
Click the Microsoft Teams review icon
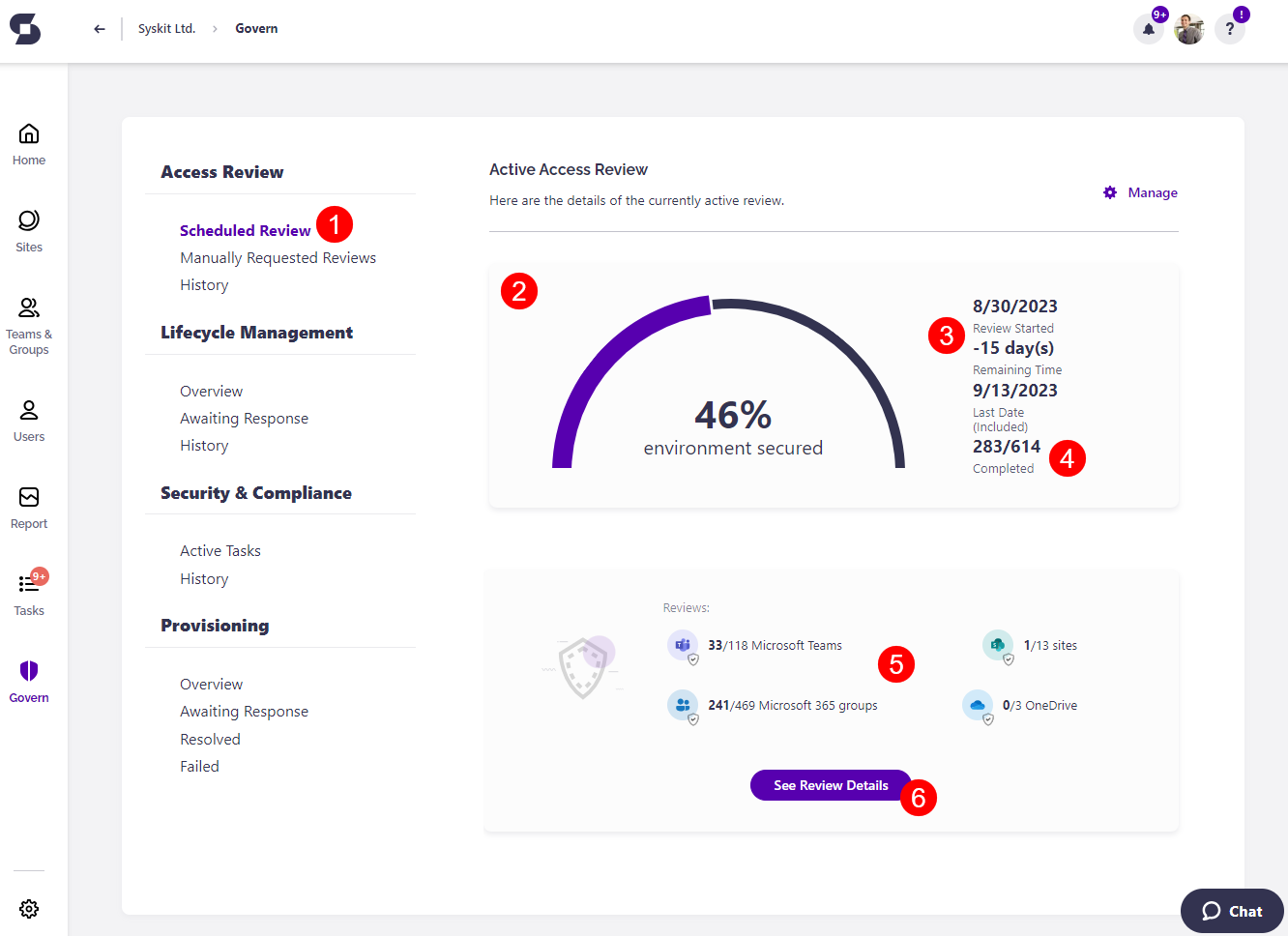[x=683, y=645]
